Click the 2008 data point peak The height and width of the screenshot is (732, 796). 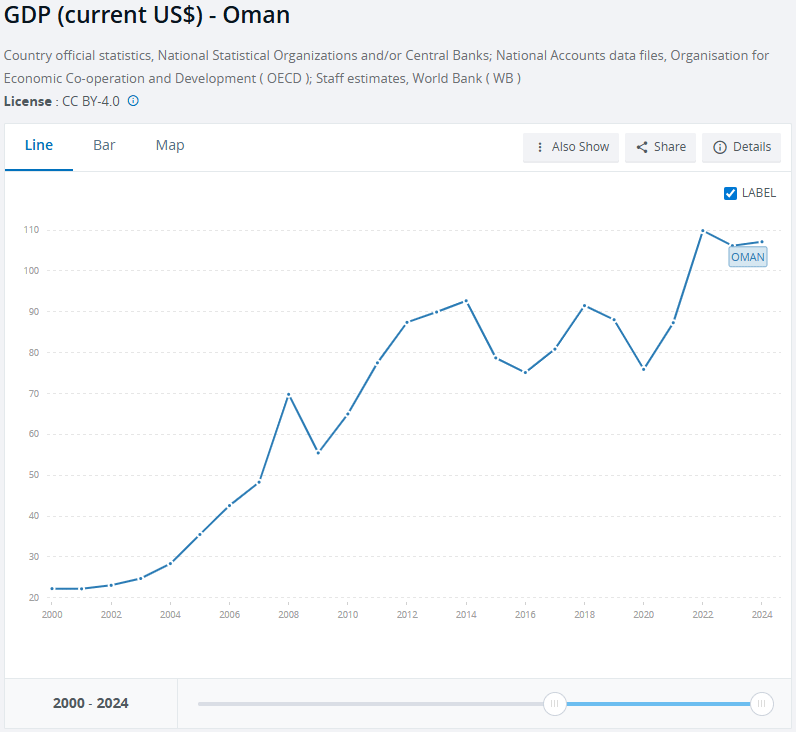(x=288, y=394)
